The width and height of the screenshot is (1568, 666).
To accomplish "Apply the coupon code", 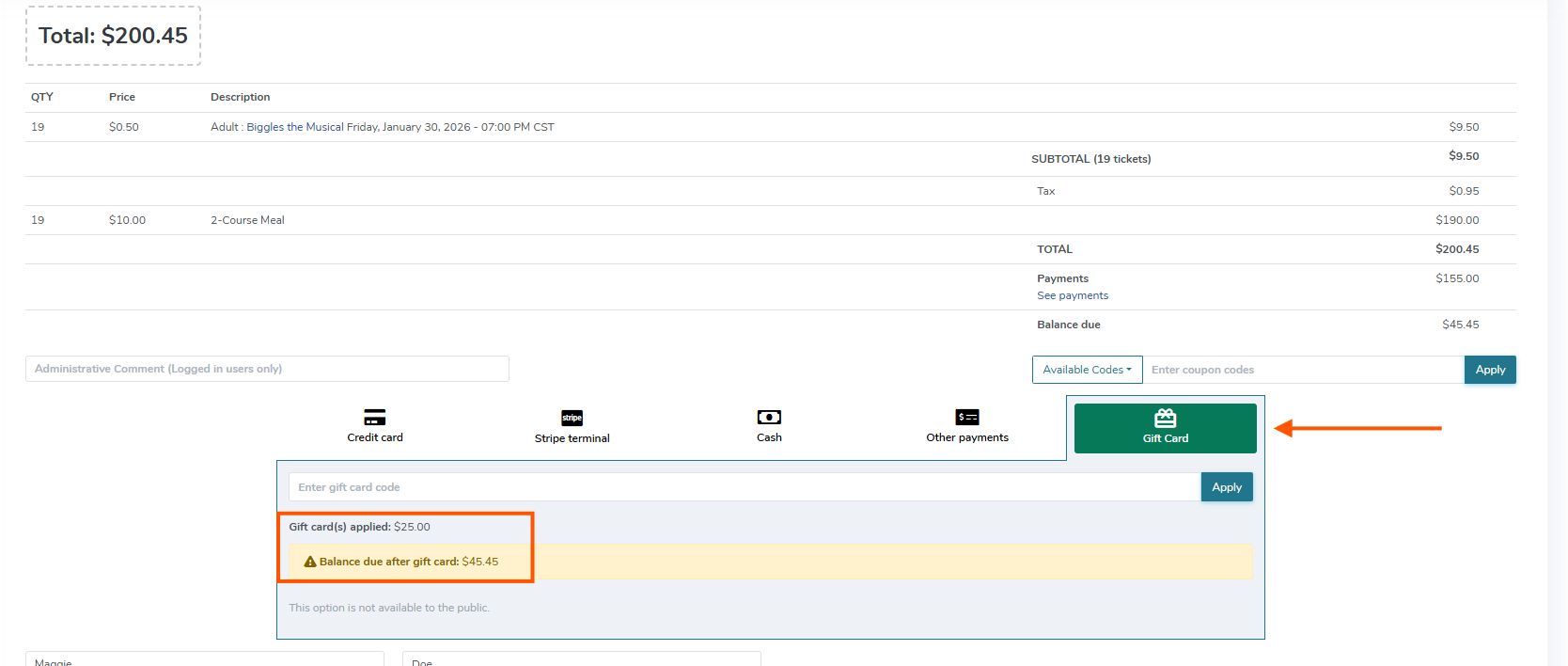I will tap(1490, 370).
